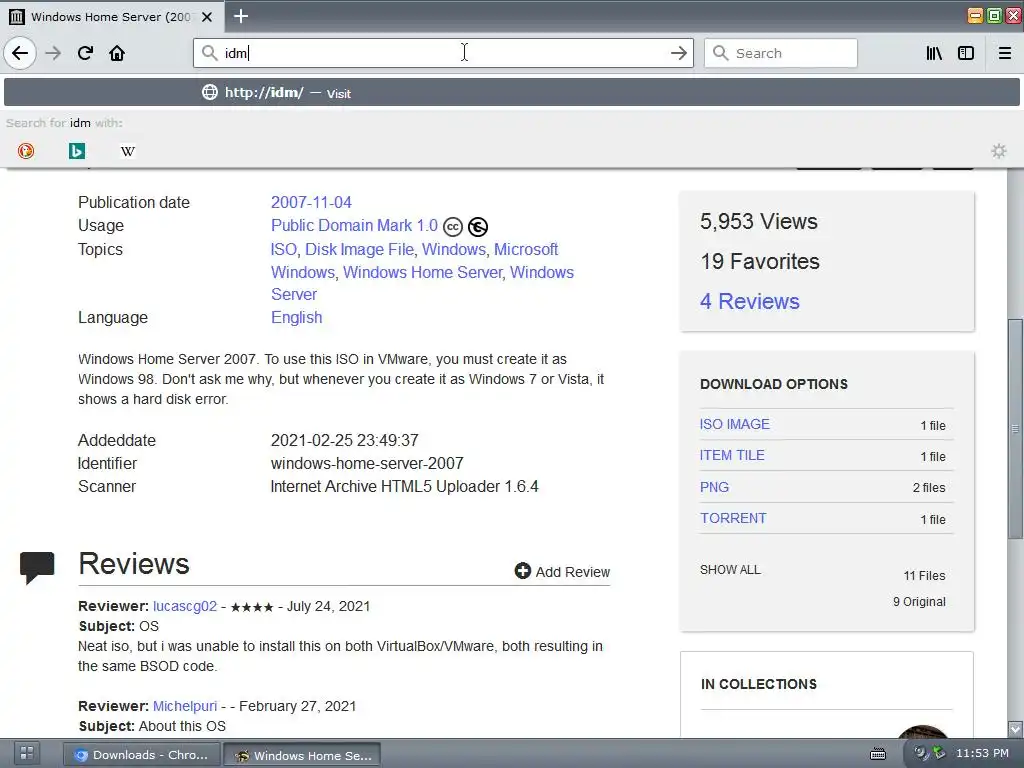Click the network tray icon
Screen dimensions: 1024x768
tap(939, 753)
